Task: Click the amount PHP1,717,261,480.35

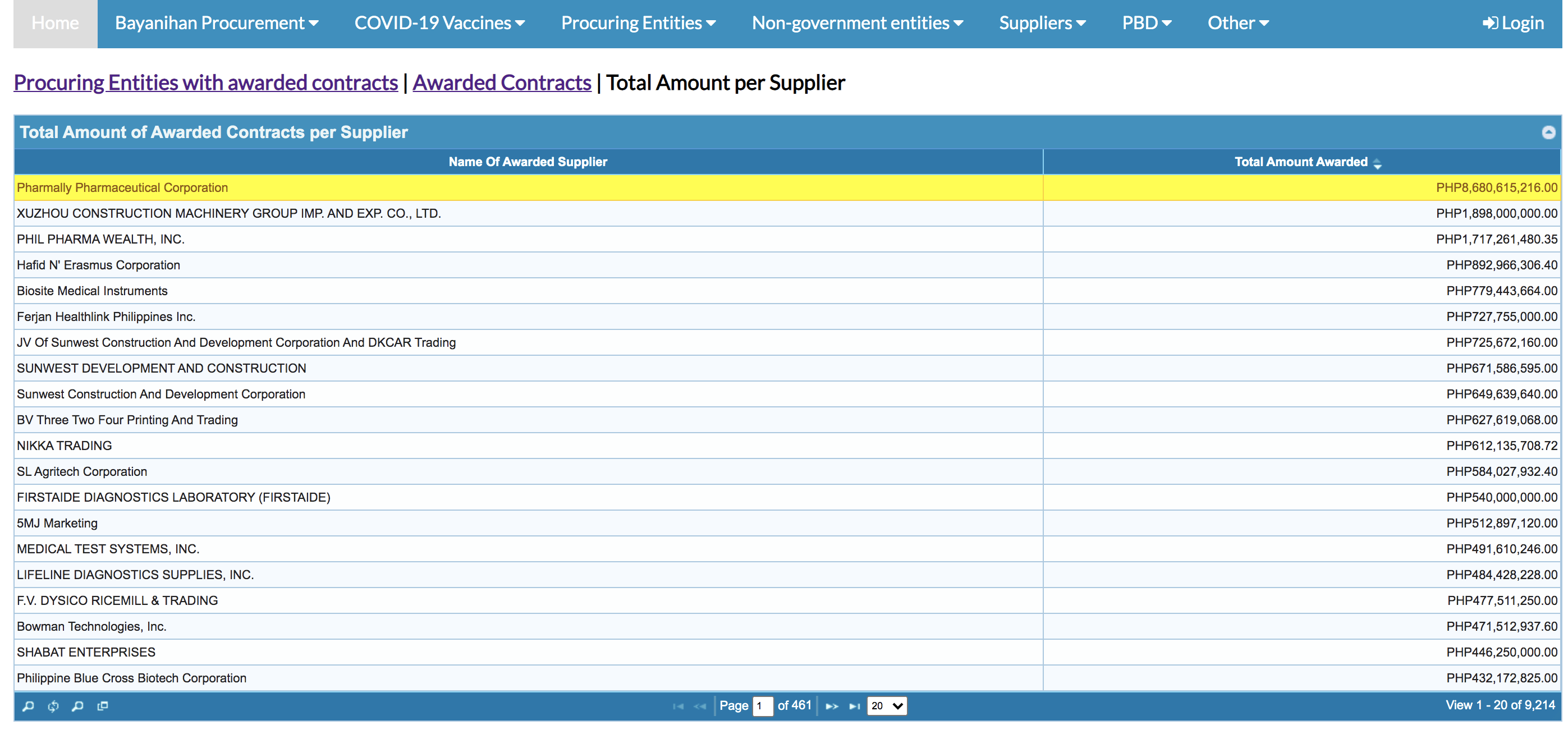Action: point(1497,239)
